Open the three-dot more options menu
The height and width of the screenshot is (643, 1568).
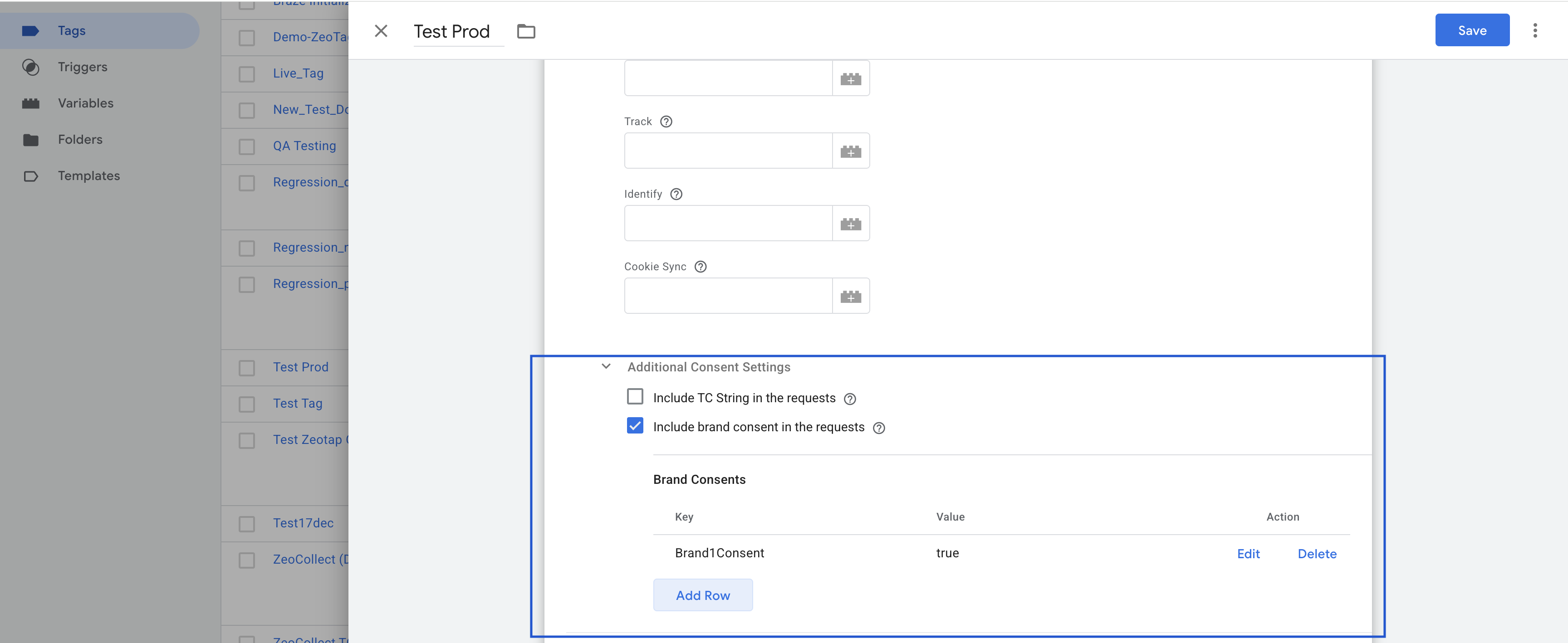[1534, 30]
